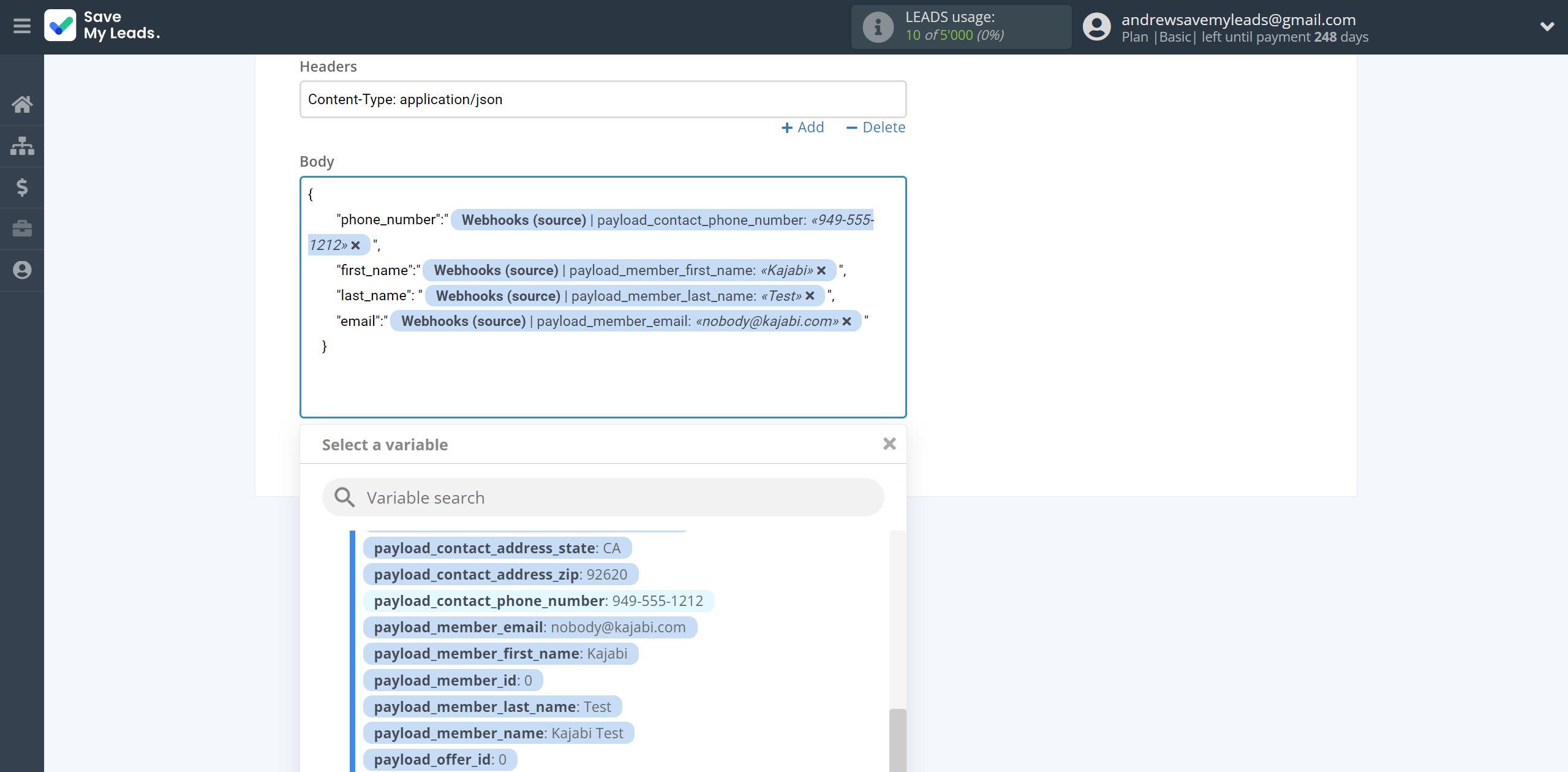This screenshot has height=772, width=1568.
Task: Remove the payload_member_email variable tag
Action: pos(846,321)
